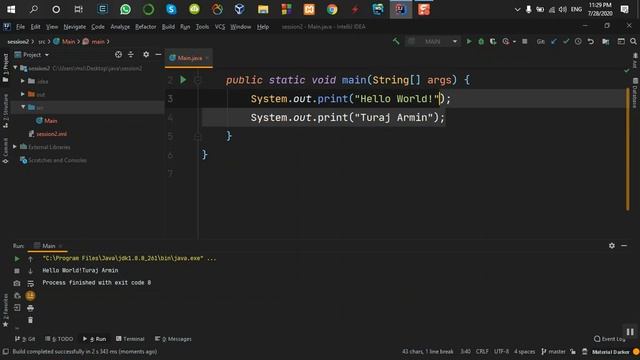Open the Analyze menu
This screenshot has width=640, height=360.
pyautogui.click(x=120, y=27)
